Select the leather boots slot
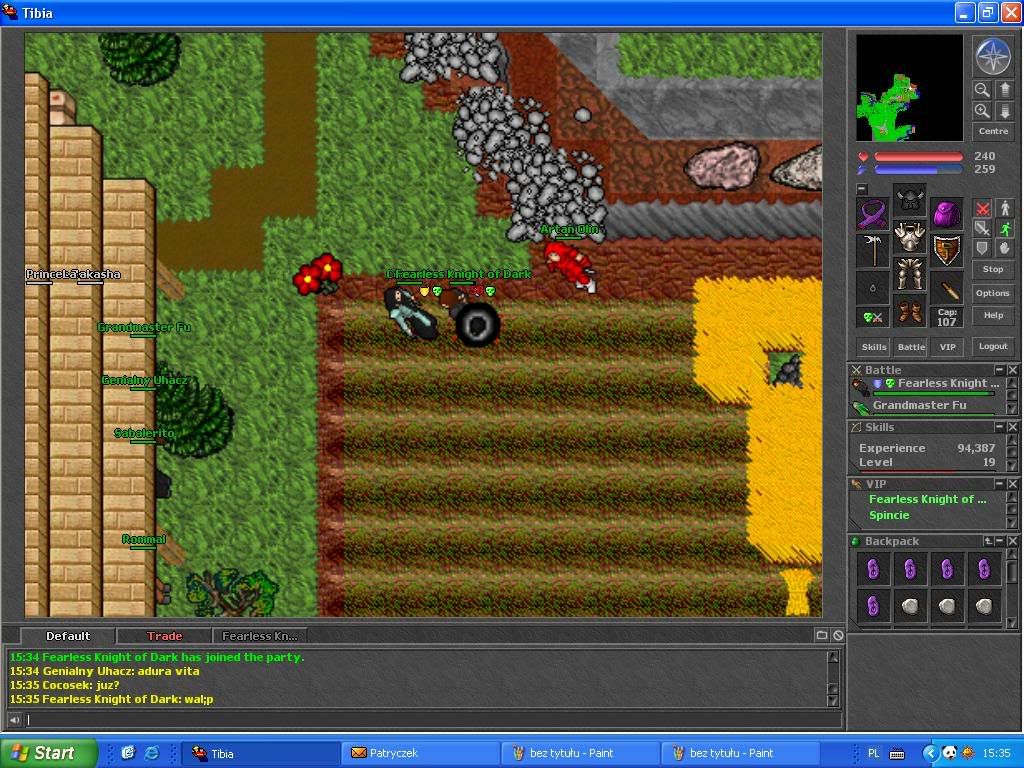1024x768 pixels. pyautogui.click(x=909, y=310)
